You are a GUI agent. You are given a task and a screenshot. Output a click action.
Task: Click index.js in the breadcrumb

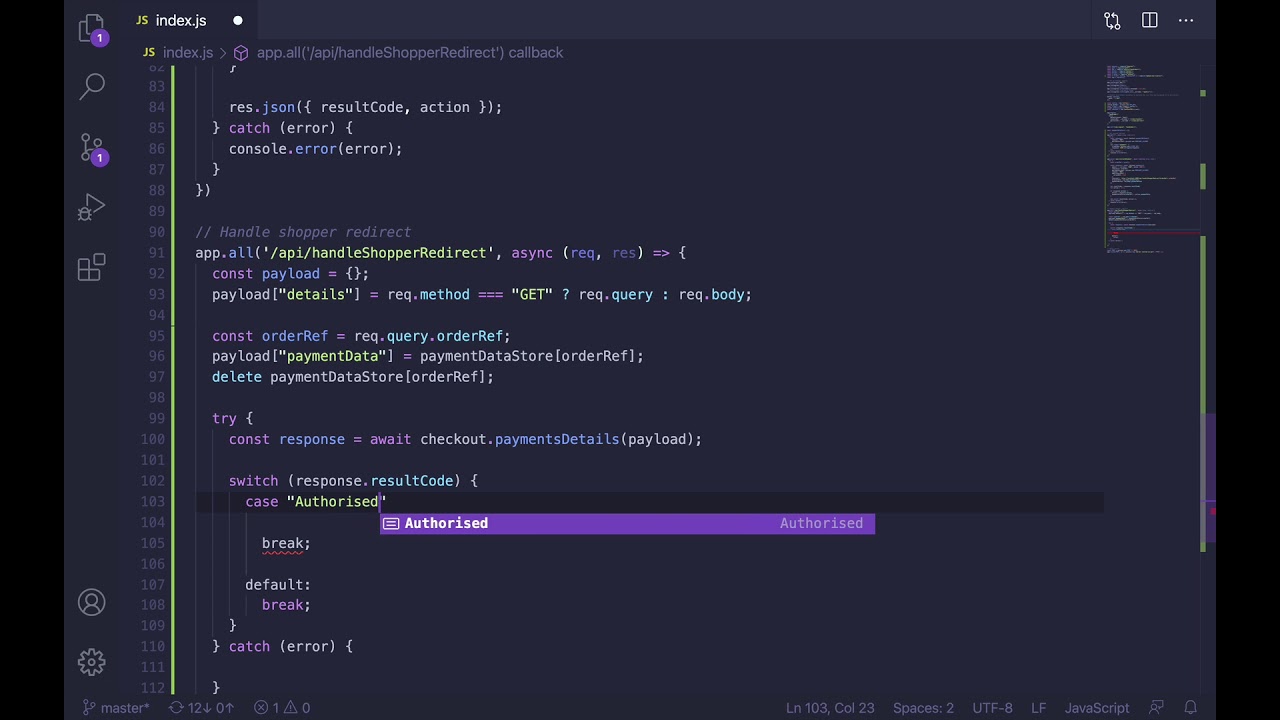point(188,52)
